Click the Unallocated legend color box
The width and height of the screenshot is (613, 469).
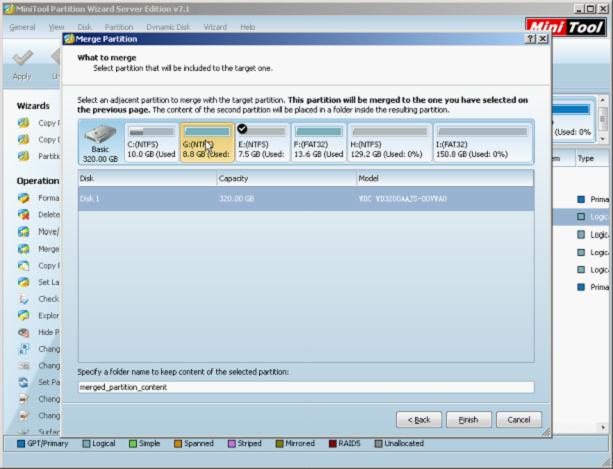click(378, 444)
